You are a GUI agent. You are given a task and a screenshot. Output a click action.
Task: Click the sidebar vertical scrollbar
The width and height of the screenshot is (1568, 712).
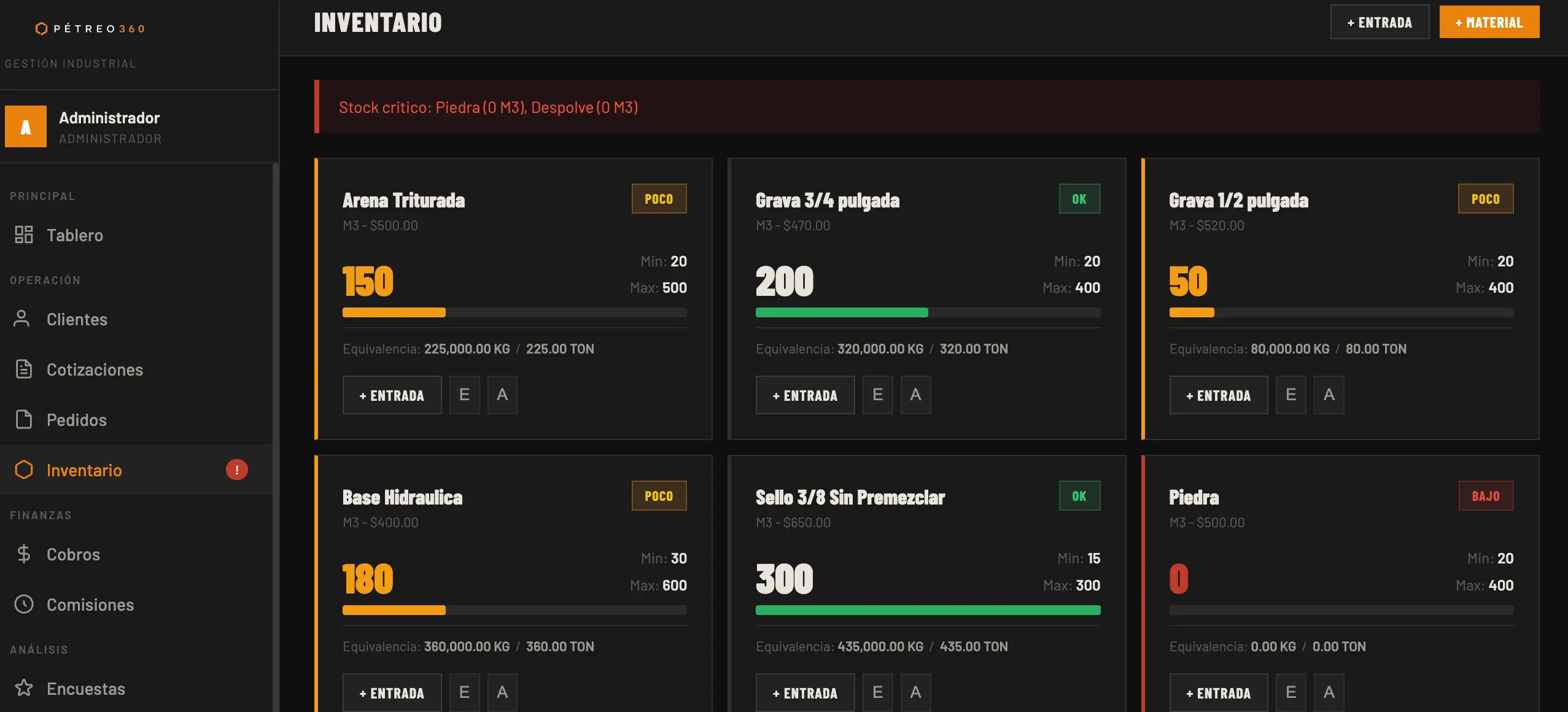click(x=276, y=437)
